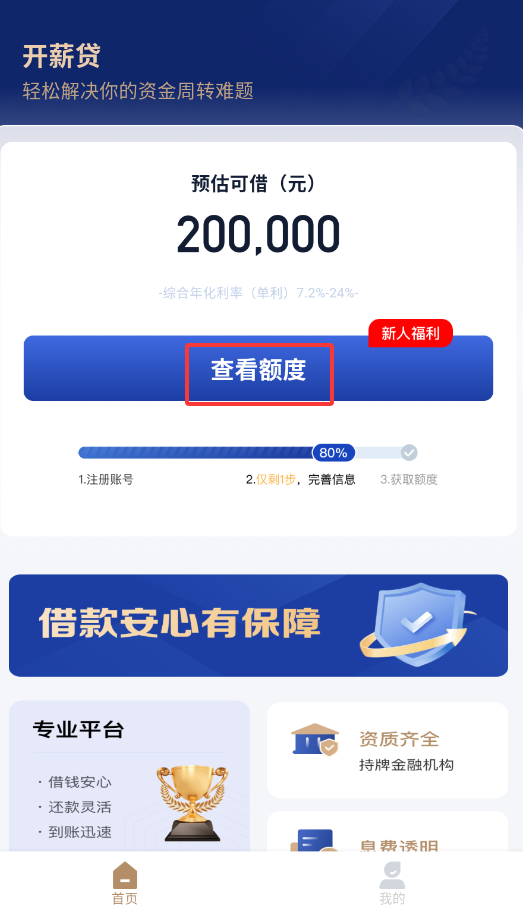
Task: Click the 综合年化利率 rate text
Action: [x=259, y=293]
